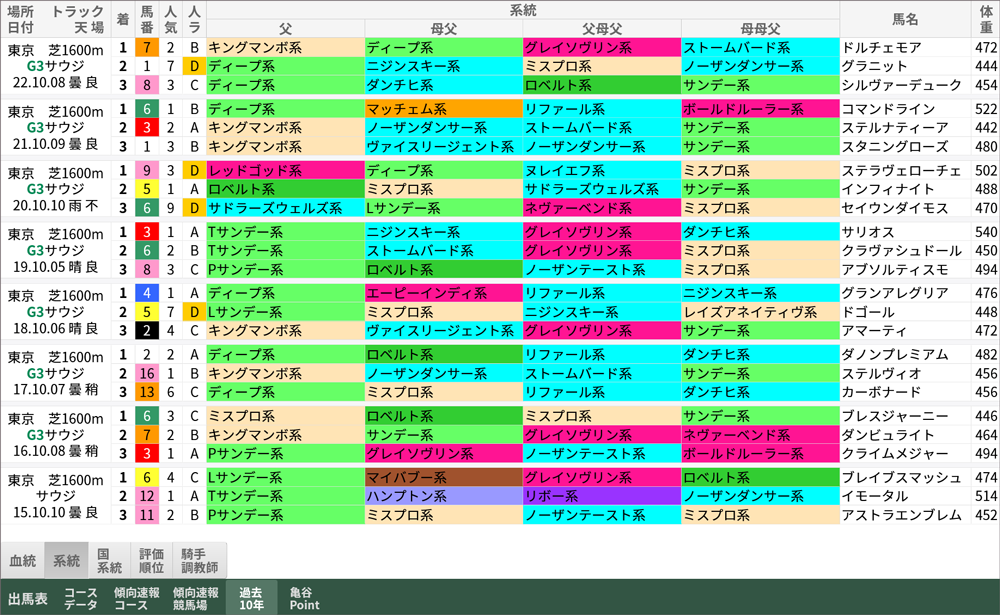Click horse name セイウンダイモス
The width and height of the screenshot is (1000, 615).
pos(895,208)
